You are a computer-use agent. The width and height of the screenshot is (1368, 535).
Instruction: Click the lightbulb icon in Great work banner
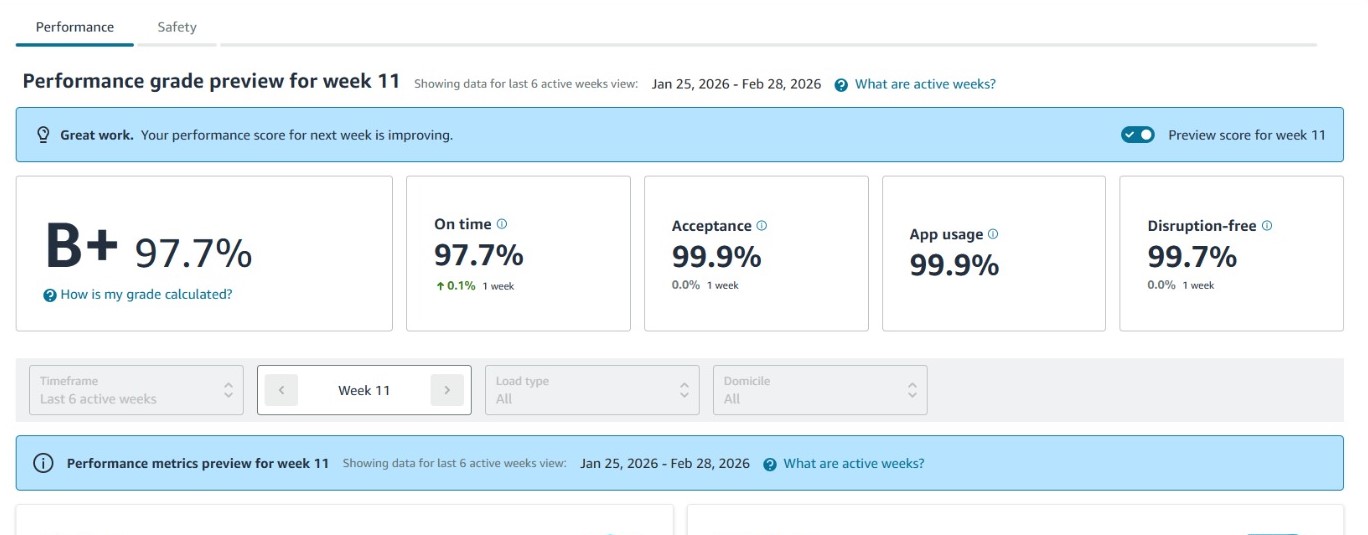point(43,135)
